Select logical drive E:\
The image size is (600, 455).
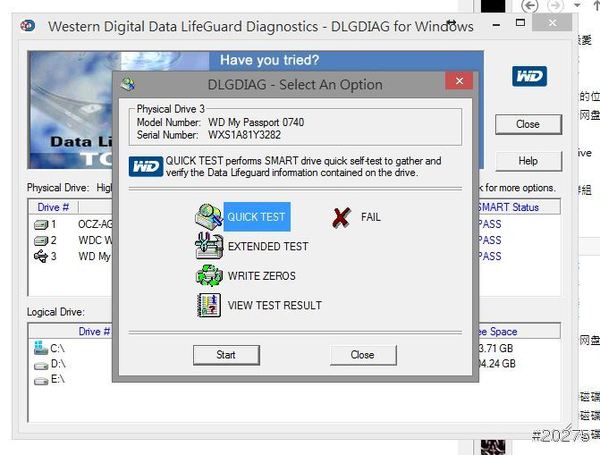(58, 379)
